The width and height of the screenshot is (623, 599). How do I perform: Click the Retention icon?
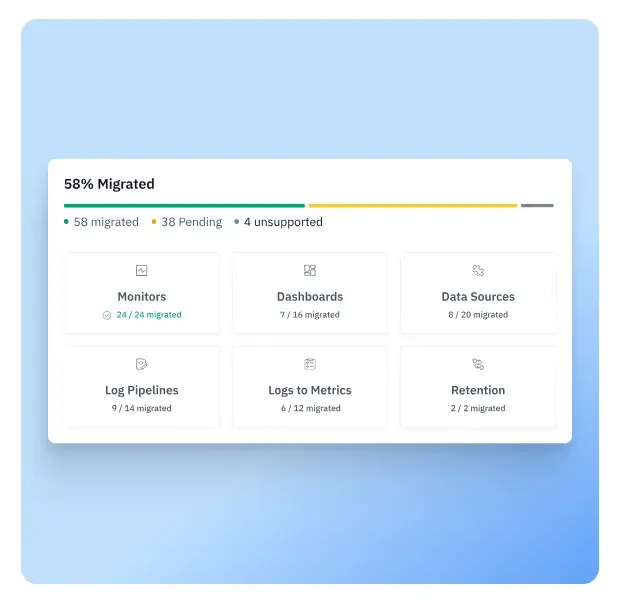pyautogui.click(x=478, y=364)
